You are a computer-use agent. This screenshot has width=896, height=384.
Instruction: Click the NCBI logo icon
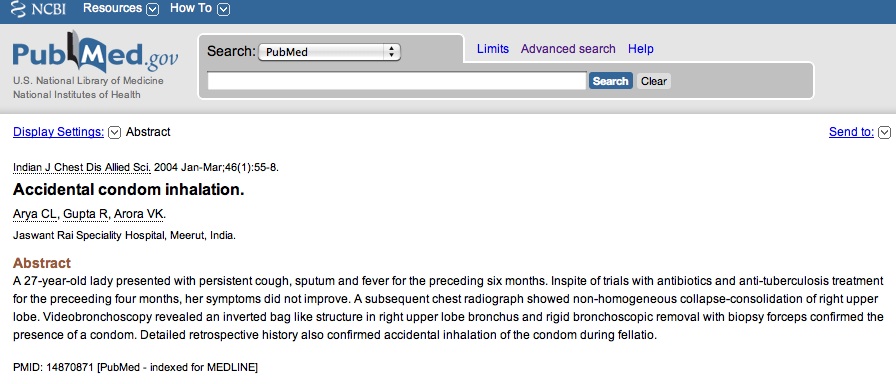coord(18,9)
